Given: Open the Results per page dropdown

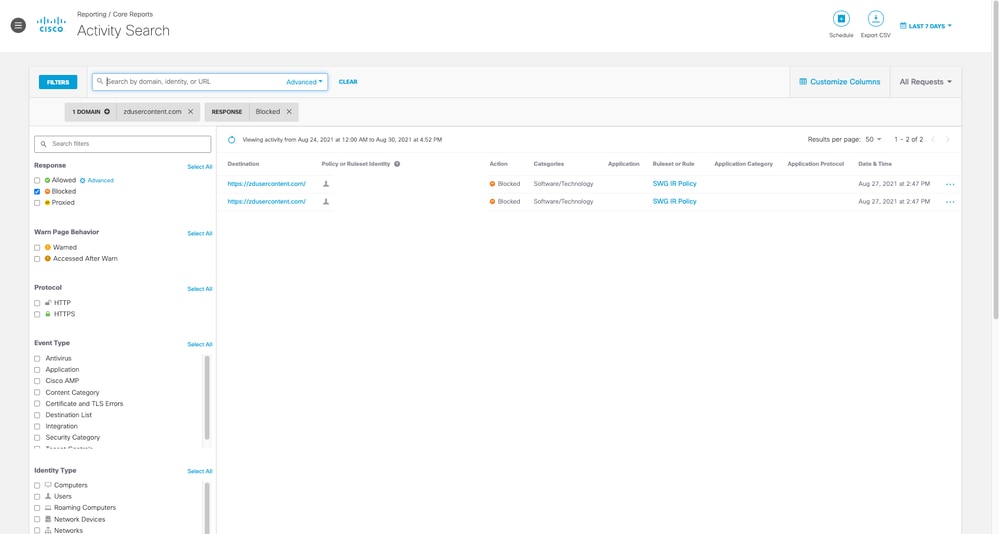Looking at the screenshot, I should [873, 140].
